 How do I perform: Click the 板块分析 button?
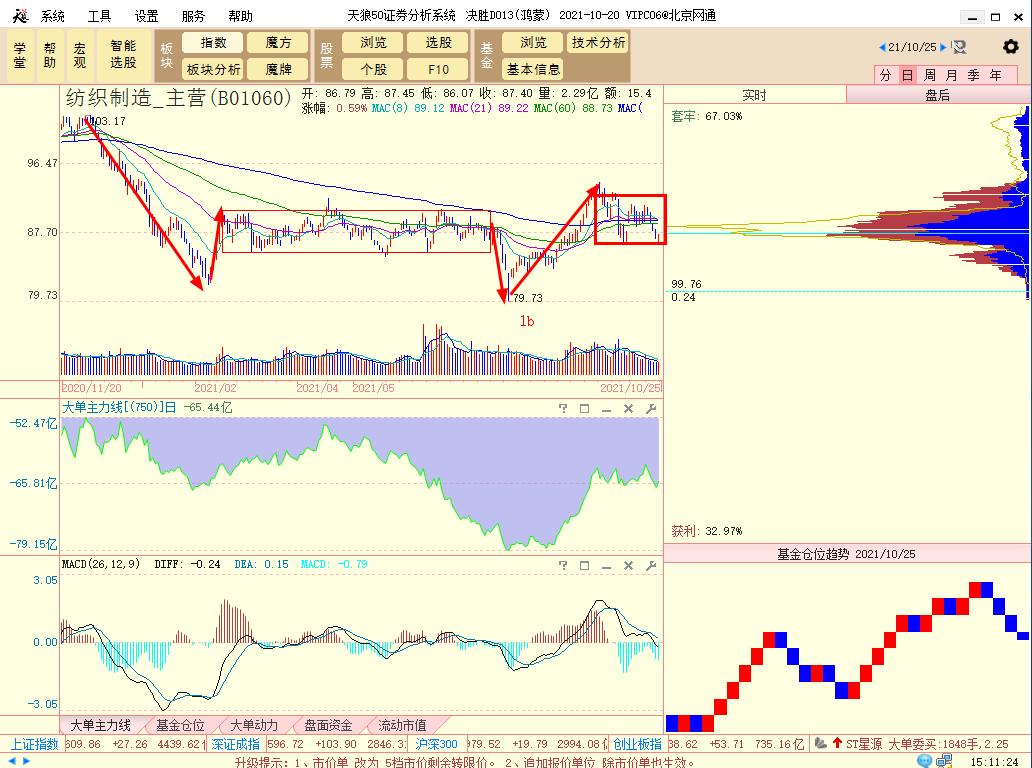coord(213,69)
